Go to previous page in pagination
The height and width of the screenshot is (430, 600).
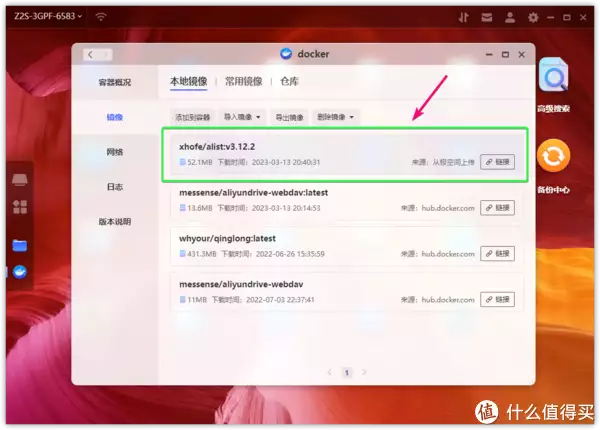coord(329,372)
